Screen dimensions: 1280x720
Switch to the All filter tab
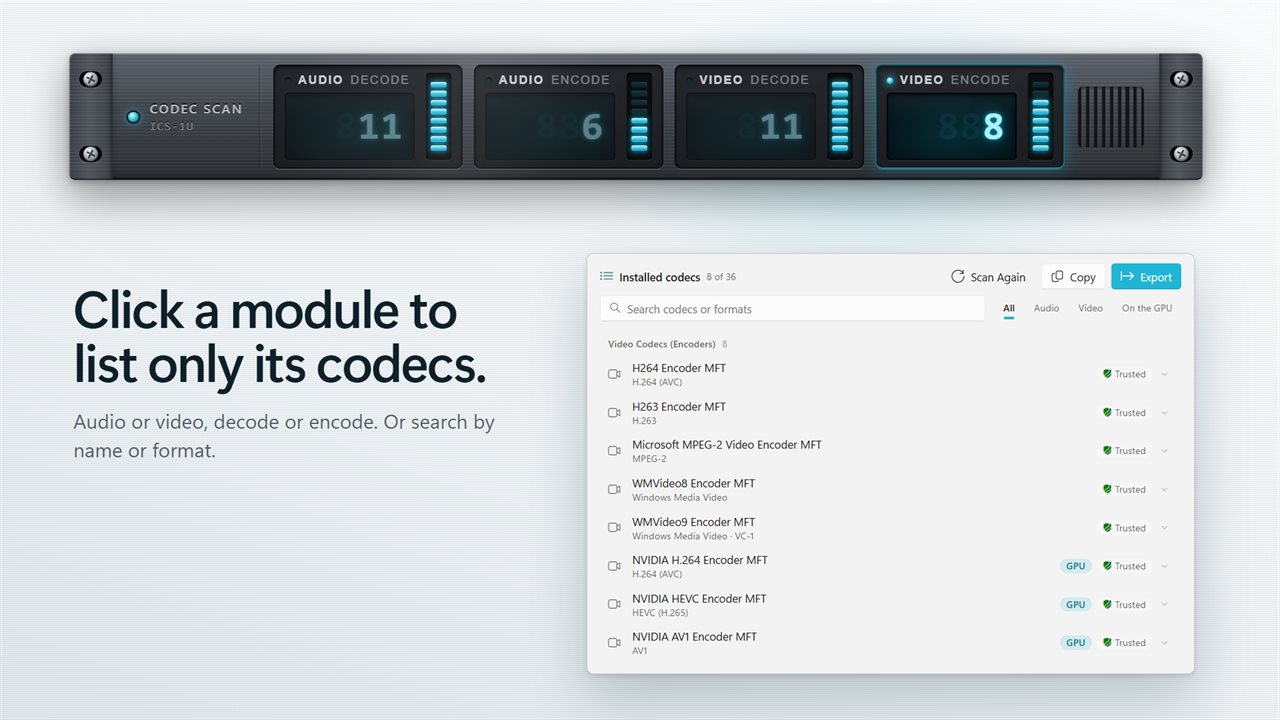[1009, 308]
